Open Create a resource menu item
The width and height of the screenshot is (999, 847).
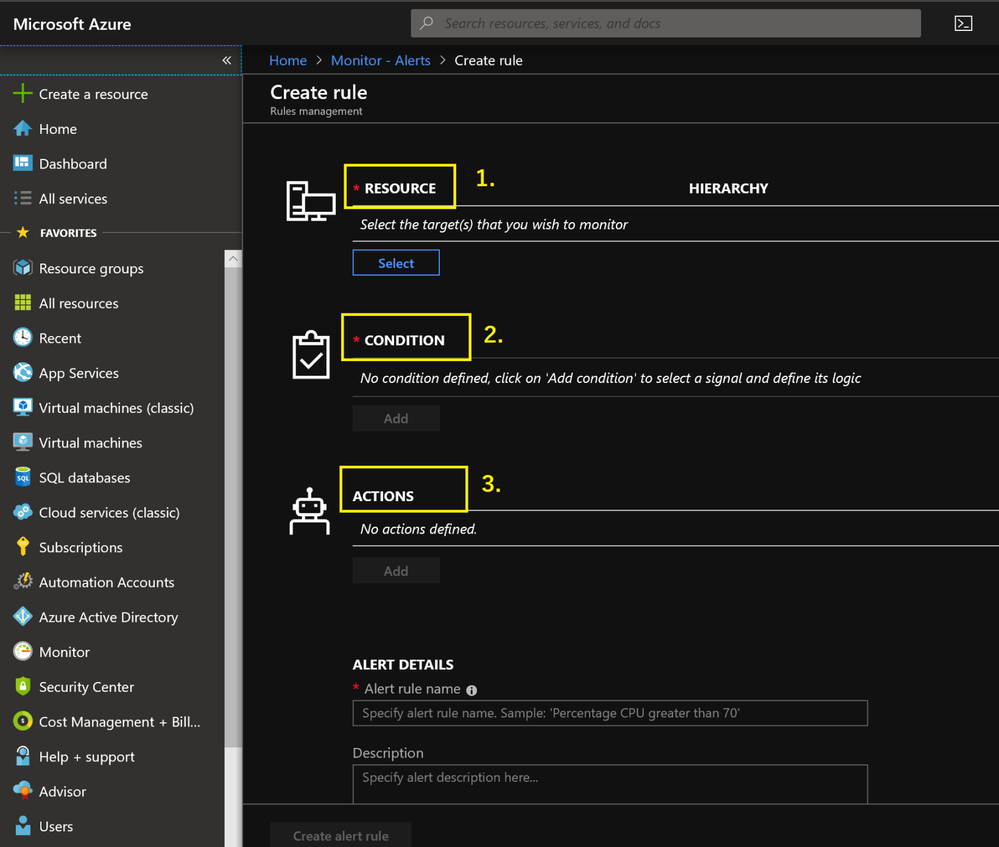[x=93, y=94]
